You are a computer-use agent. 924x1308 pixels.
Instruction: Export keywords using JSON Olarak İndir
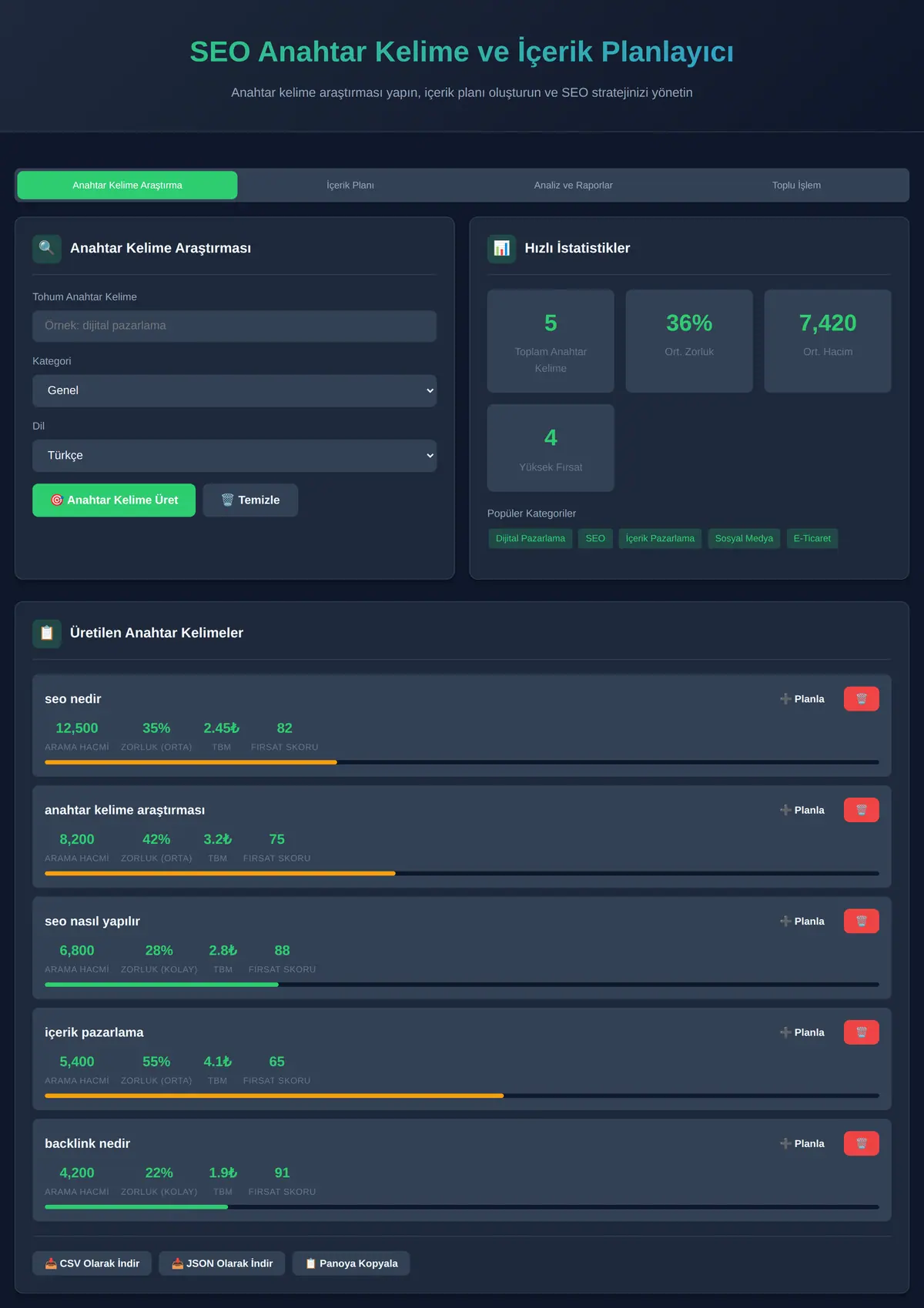click(x=222, y=1263)
